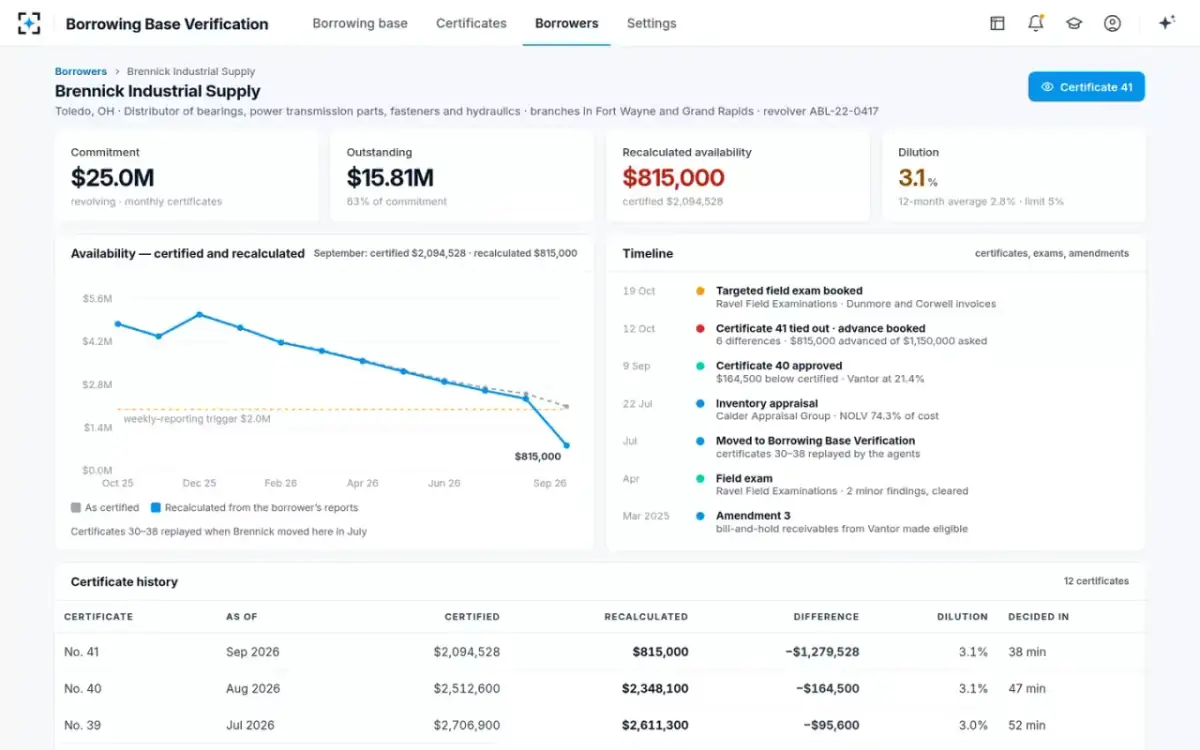Select the $815,000 chart end point
1200x750 pixels.
566,445
